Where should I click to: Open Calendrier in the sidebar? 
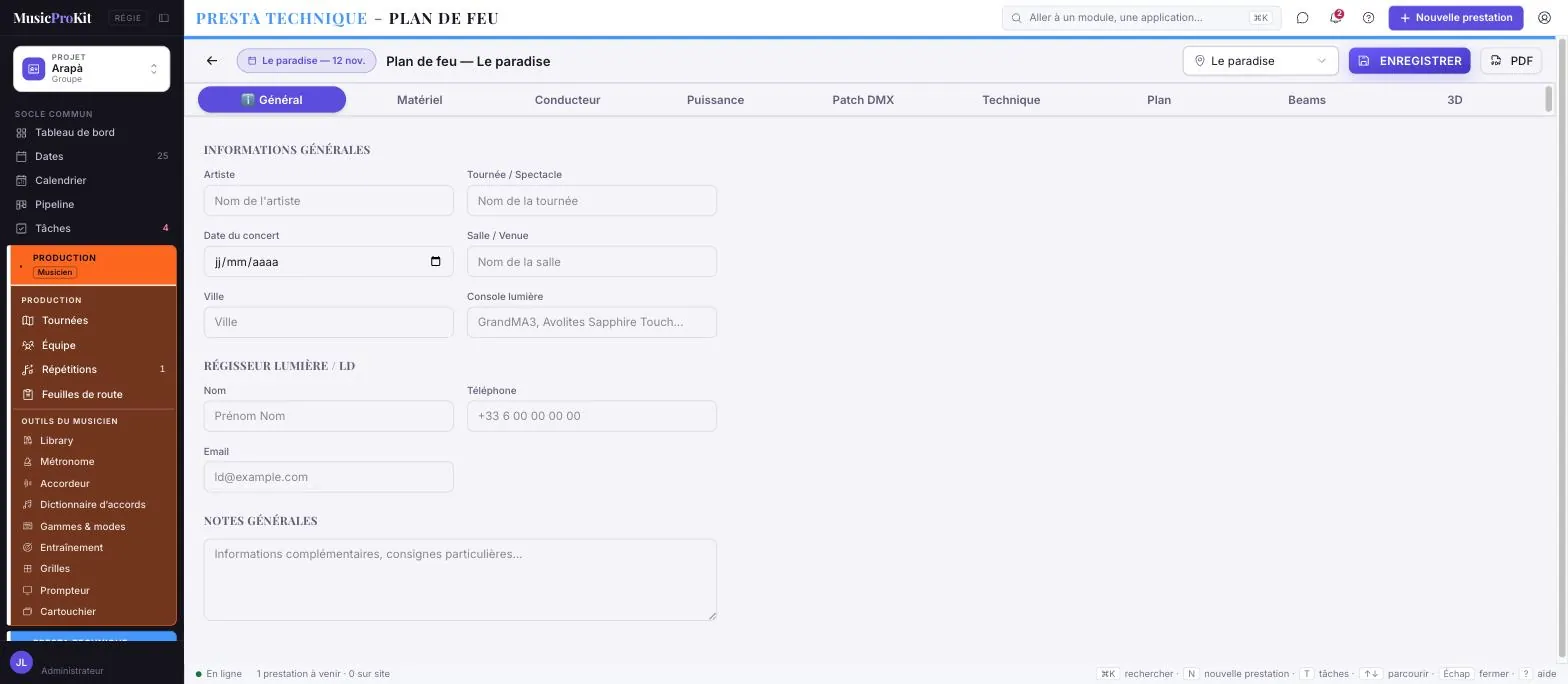(x=91, y=181)
